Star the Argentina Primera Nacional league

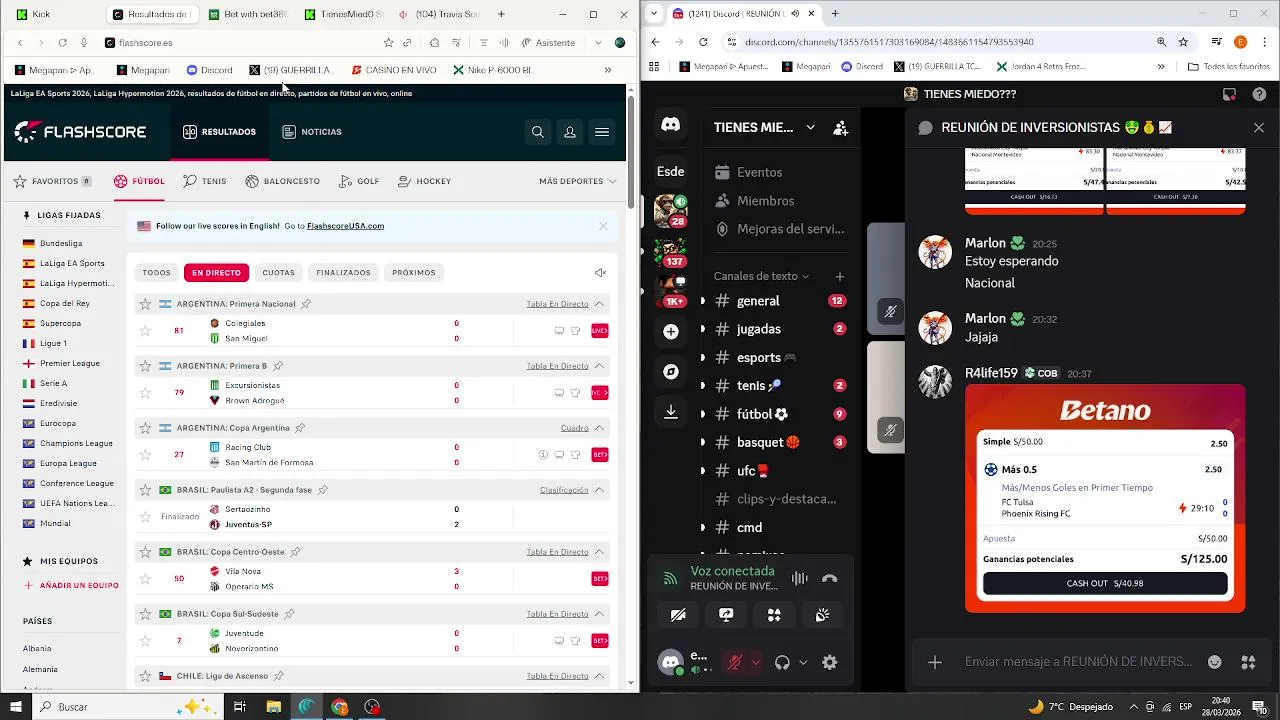click(145, 304)
